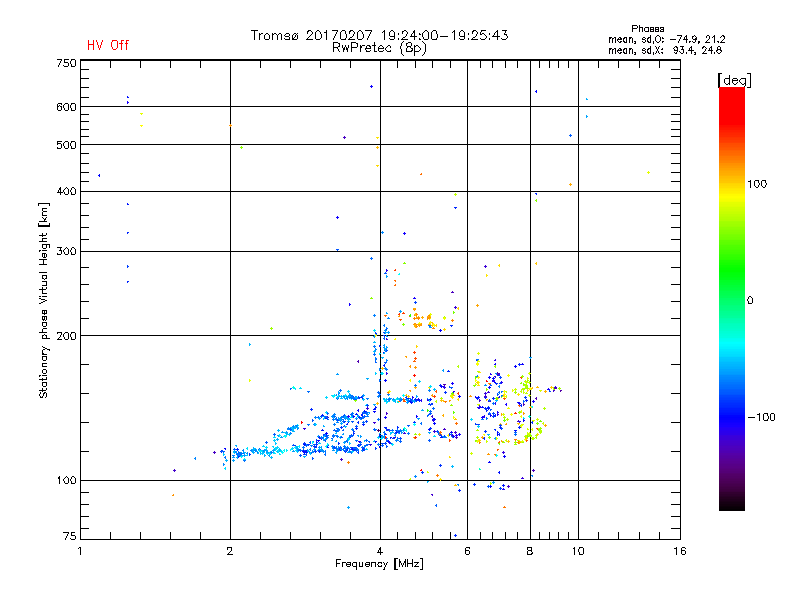This screenshot has width=800, height=600.
Task: Click the '4' frequency axis label
Action: 380,551
